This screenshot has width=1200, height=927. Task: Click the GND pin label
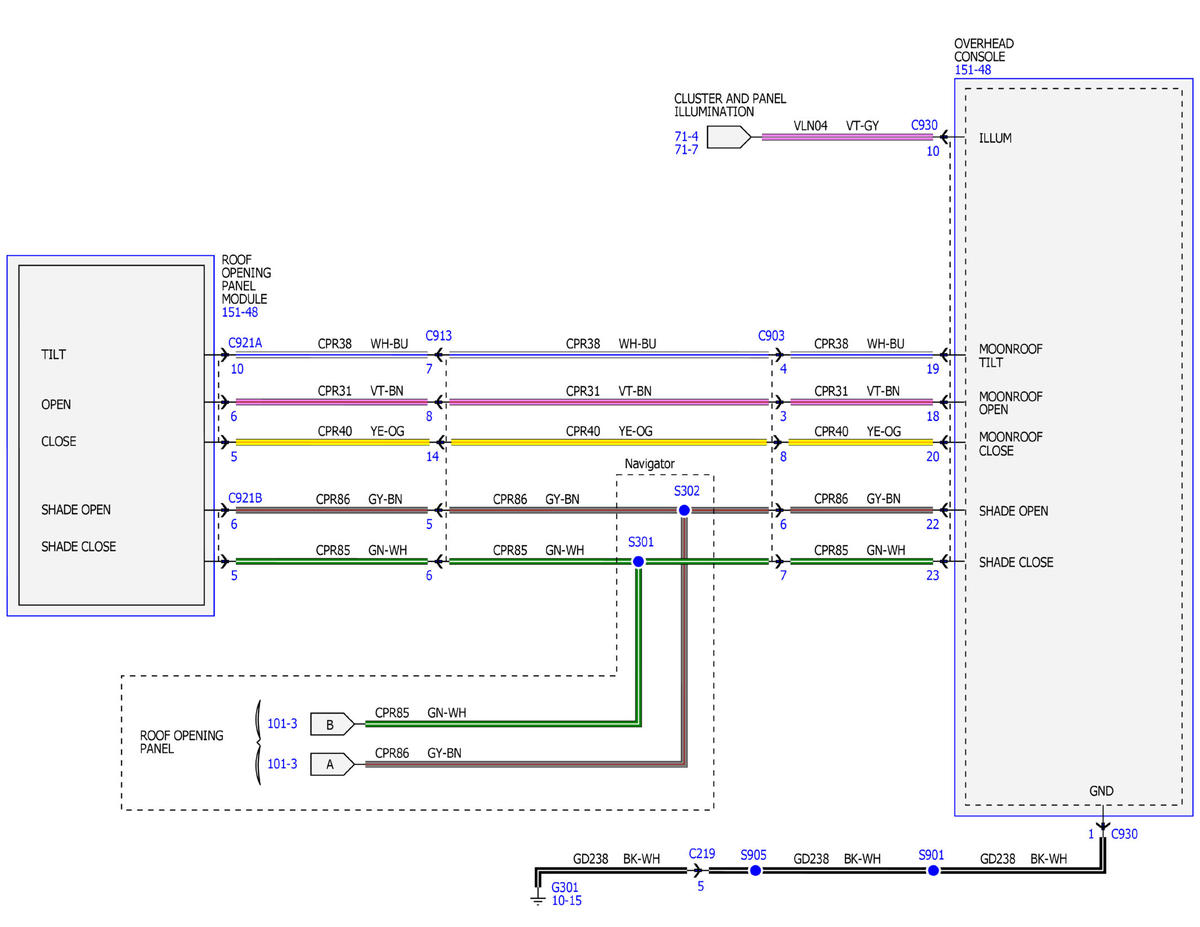point(1101,791)
